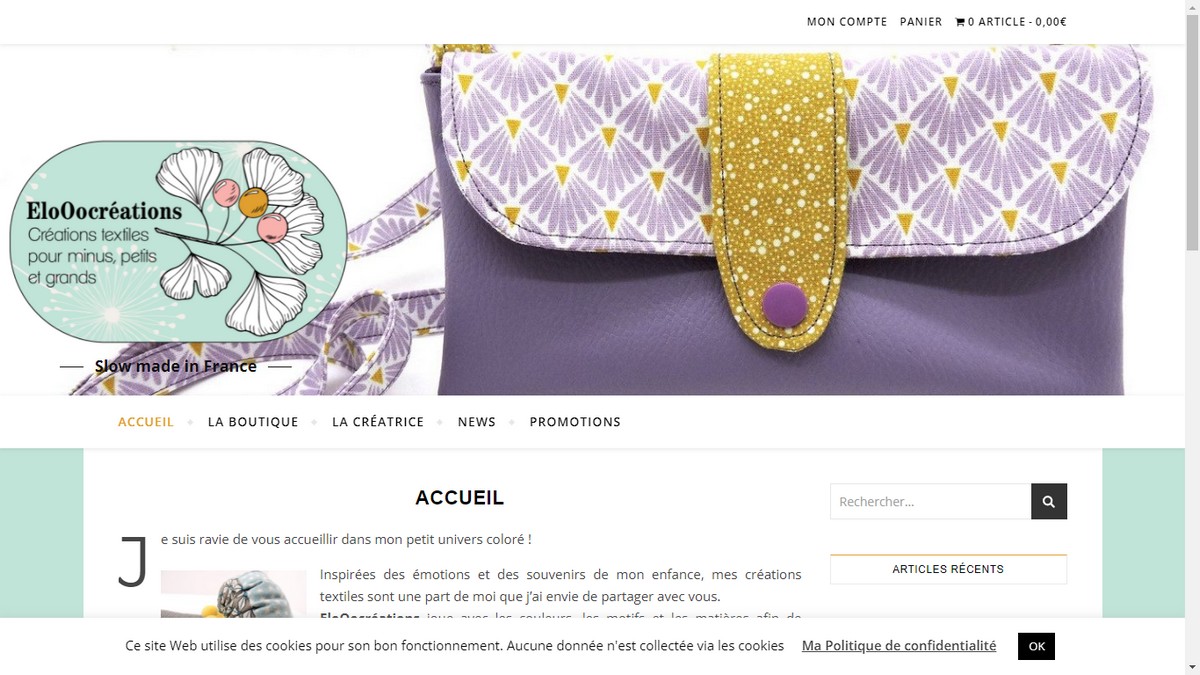Open the MON COMPTE menu
1200x675 pixels.
(847, 22)
